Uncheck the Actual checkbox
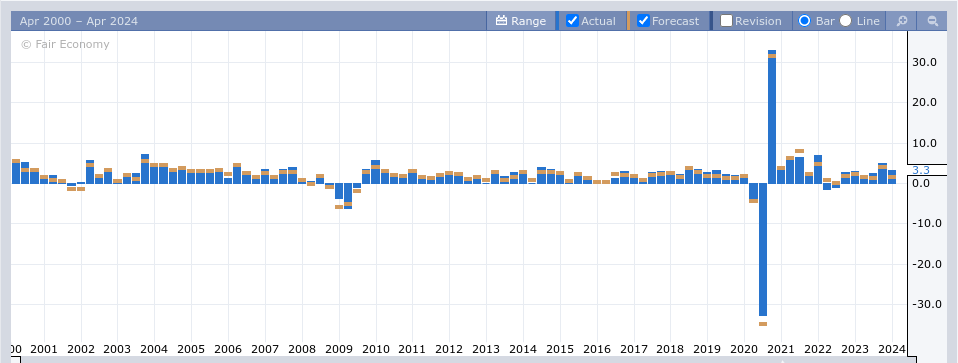 (x=572, y=21)
